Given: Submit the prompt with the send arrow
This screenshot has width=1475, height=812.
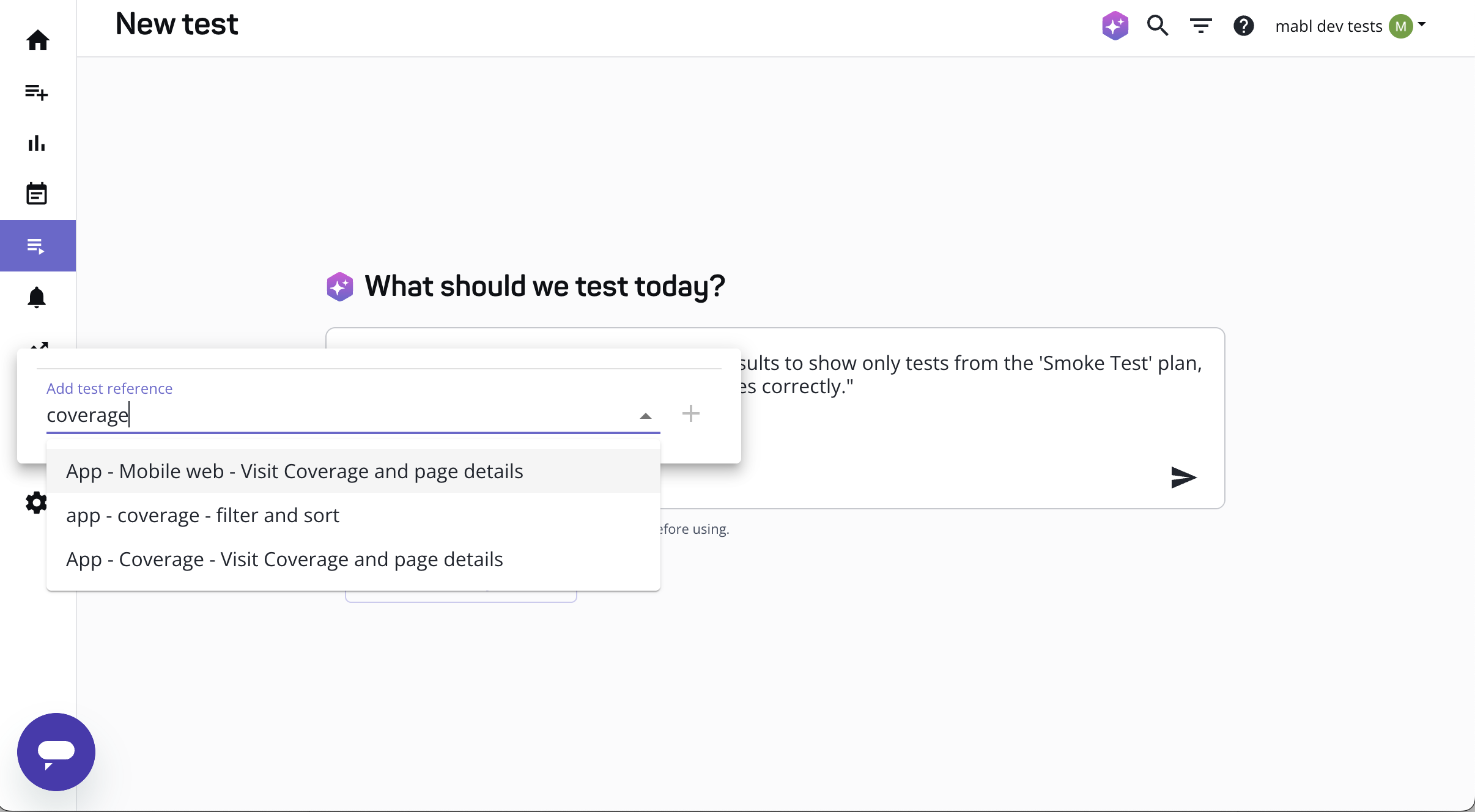Looking at the screenshot, I should click(1184, 478).
